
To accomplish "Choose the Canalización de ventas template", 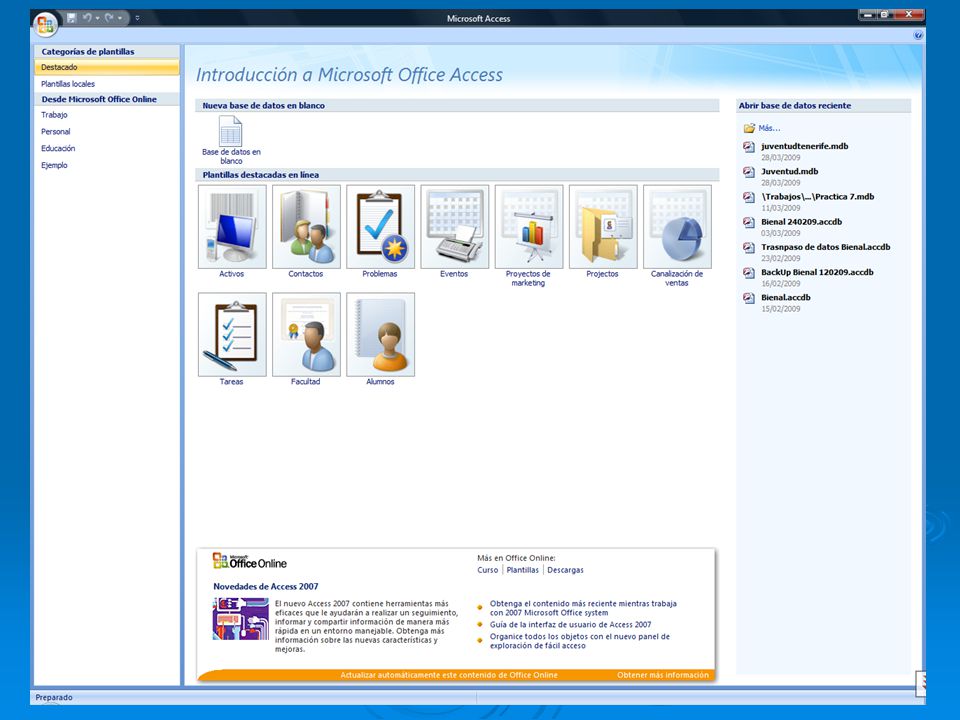I will tap(677, 227).
